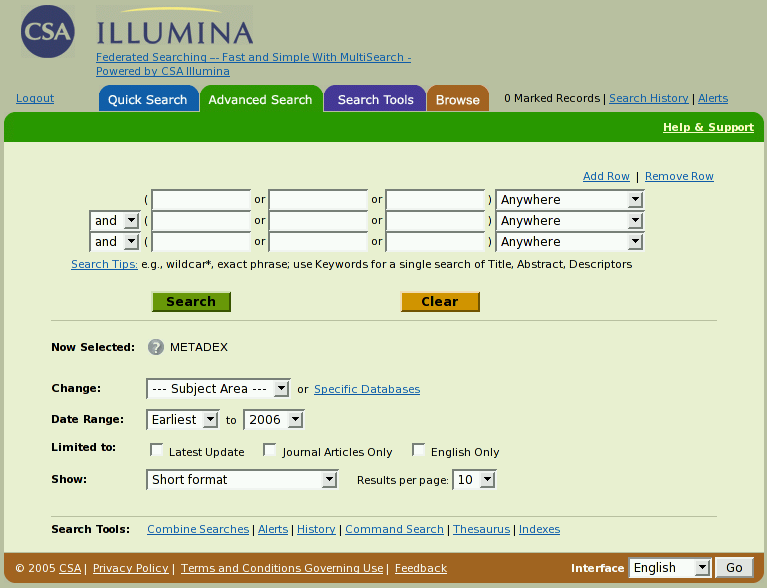Viewport: 767px width, 588px height.
Task: Open the CSA copyright link in footer
Action: click(70, 568)
